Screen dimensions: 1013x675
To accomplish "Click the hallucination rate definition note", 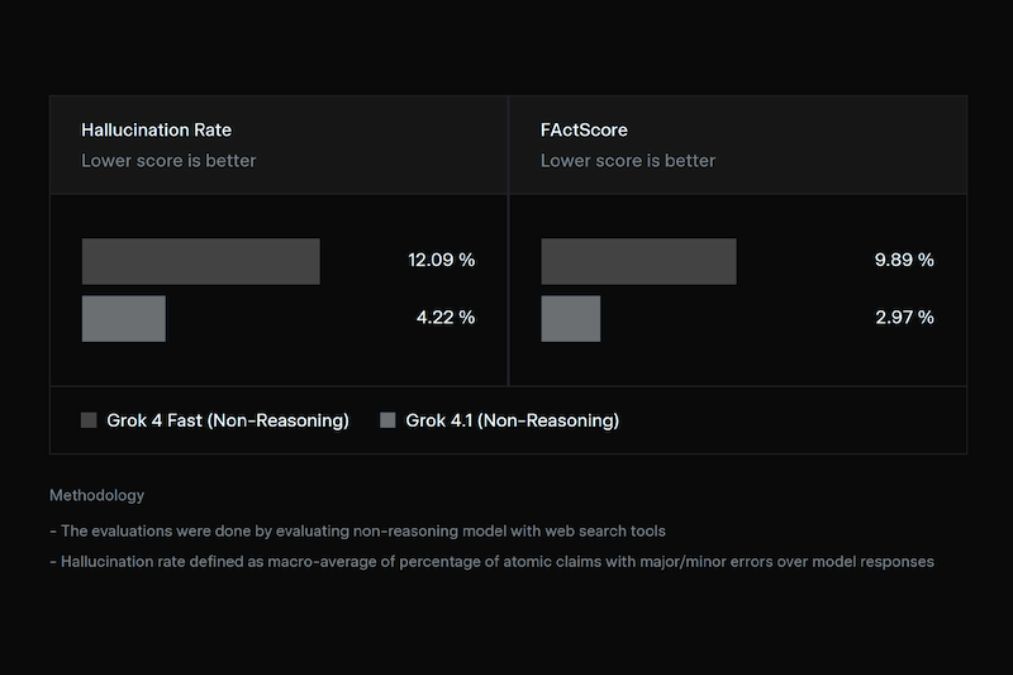I will (x=491, y=562).
